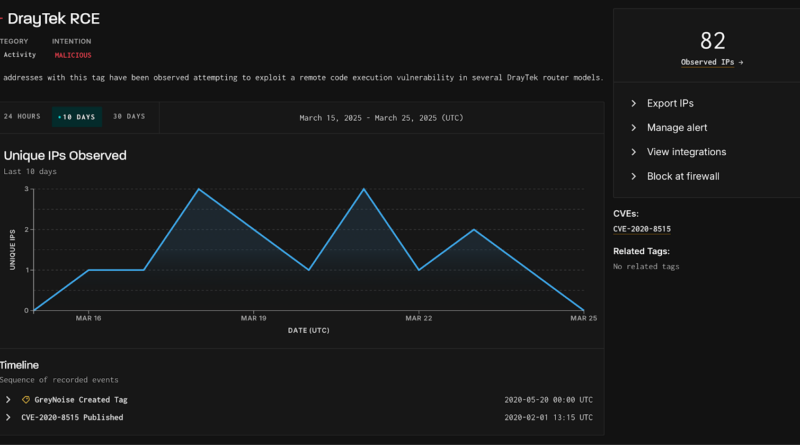Click the date range March 15 - March 25, 2025

coord(381,118)
